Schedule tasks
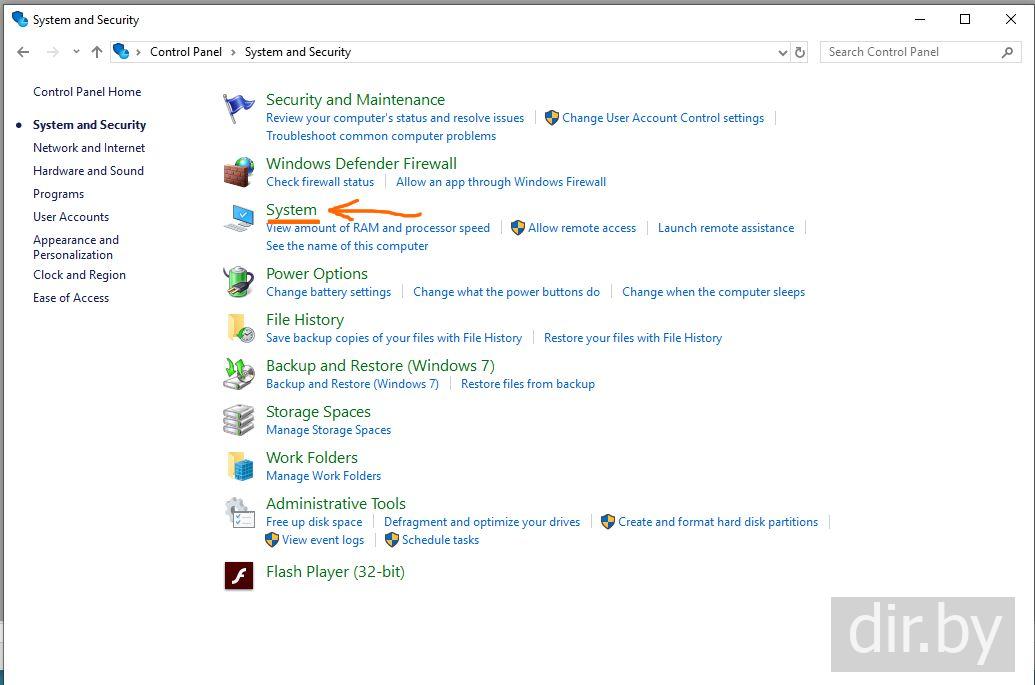Viewport: 1035px width, 685px height. click(440, 540)
